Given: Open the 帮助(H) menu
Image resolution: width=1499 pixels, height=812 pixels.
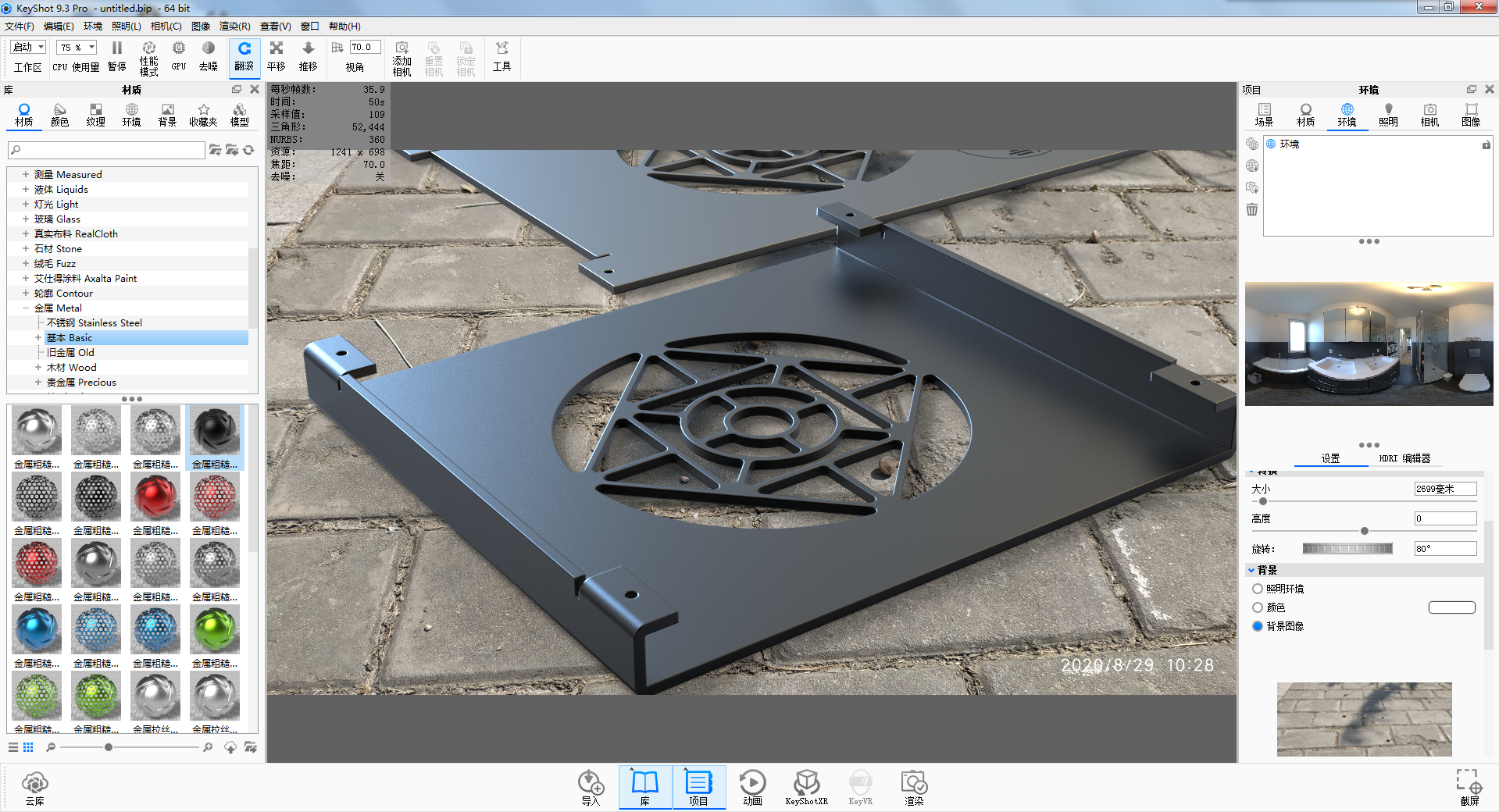Looking at the screenshot, I should (x=344, y=27).
